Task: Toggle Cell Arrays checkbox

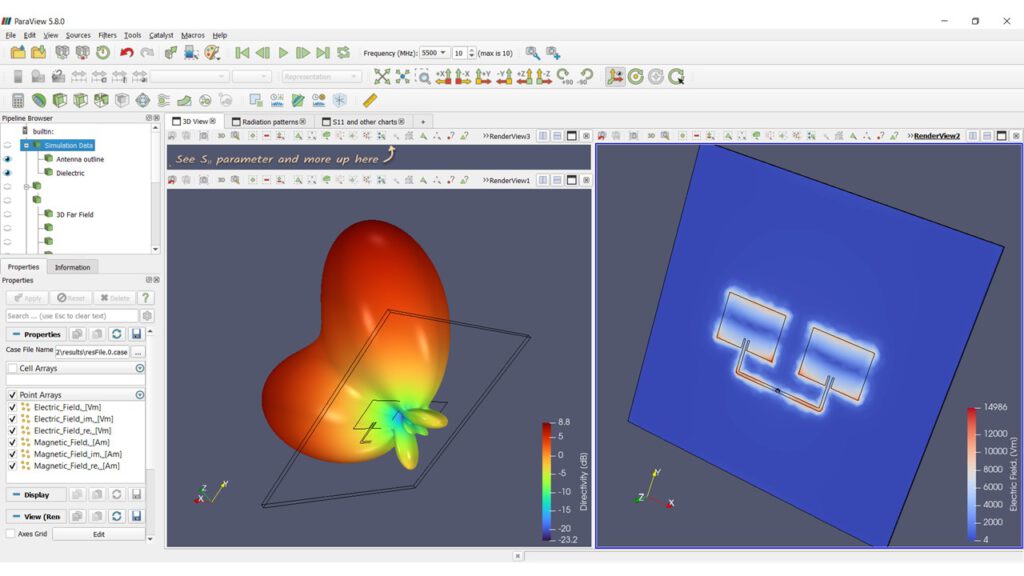Action: click(x=12, y=368)
